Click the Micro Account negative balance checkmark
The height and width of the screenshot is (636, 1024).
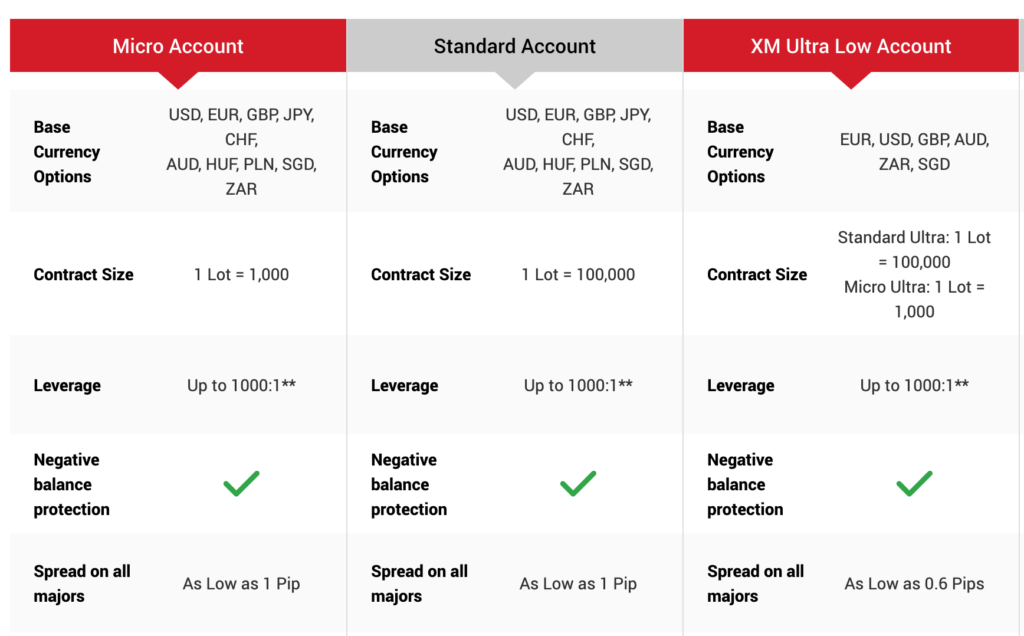point(242,484)
